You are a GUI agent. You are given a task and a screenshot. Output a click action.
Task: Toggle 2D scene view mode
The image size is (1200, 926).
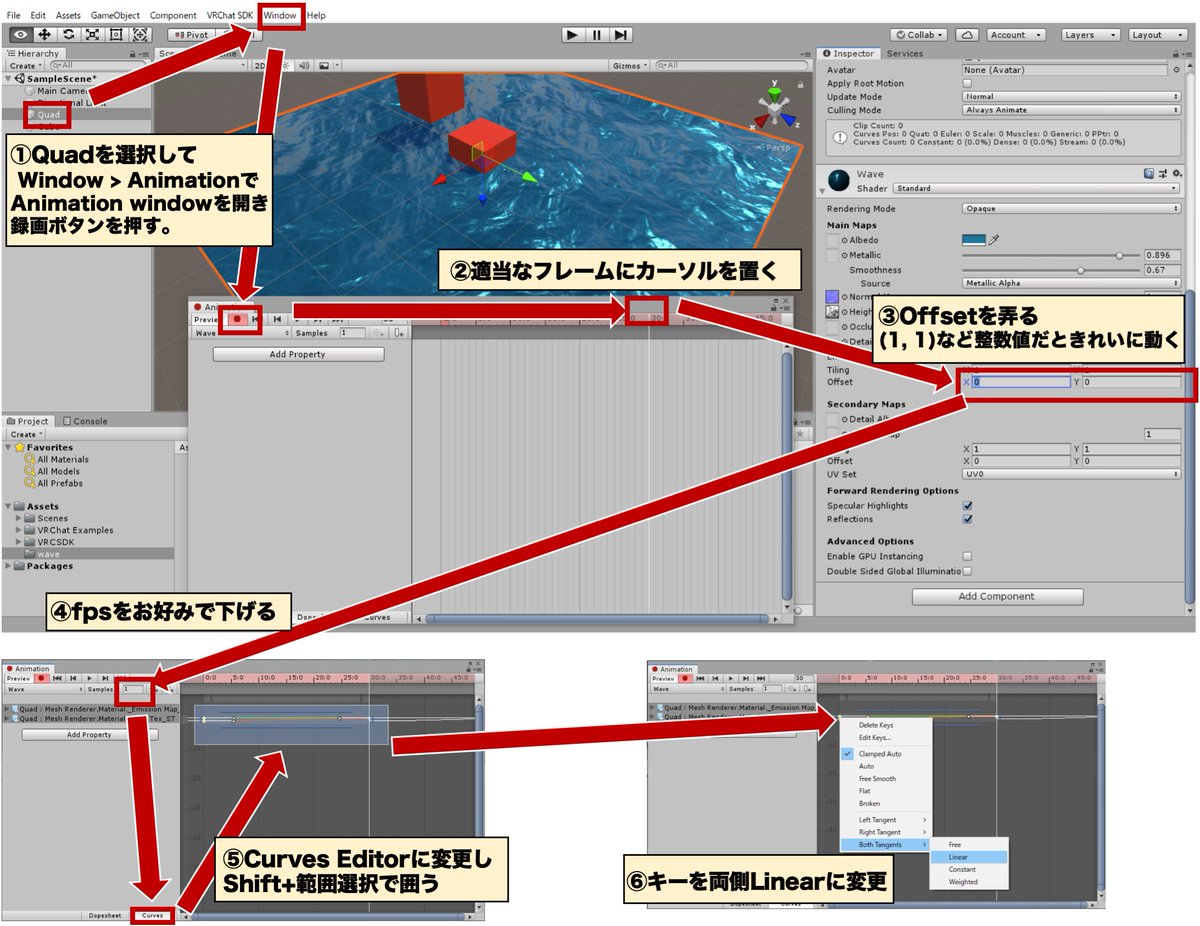coord(262,66)
